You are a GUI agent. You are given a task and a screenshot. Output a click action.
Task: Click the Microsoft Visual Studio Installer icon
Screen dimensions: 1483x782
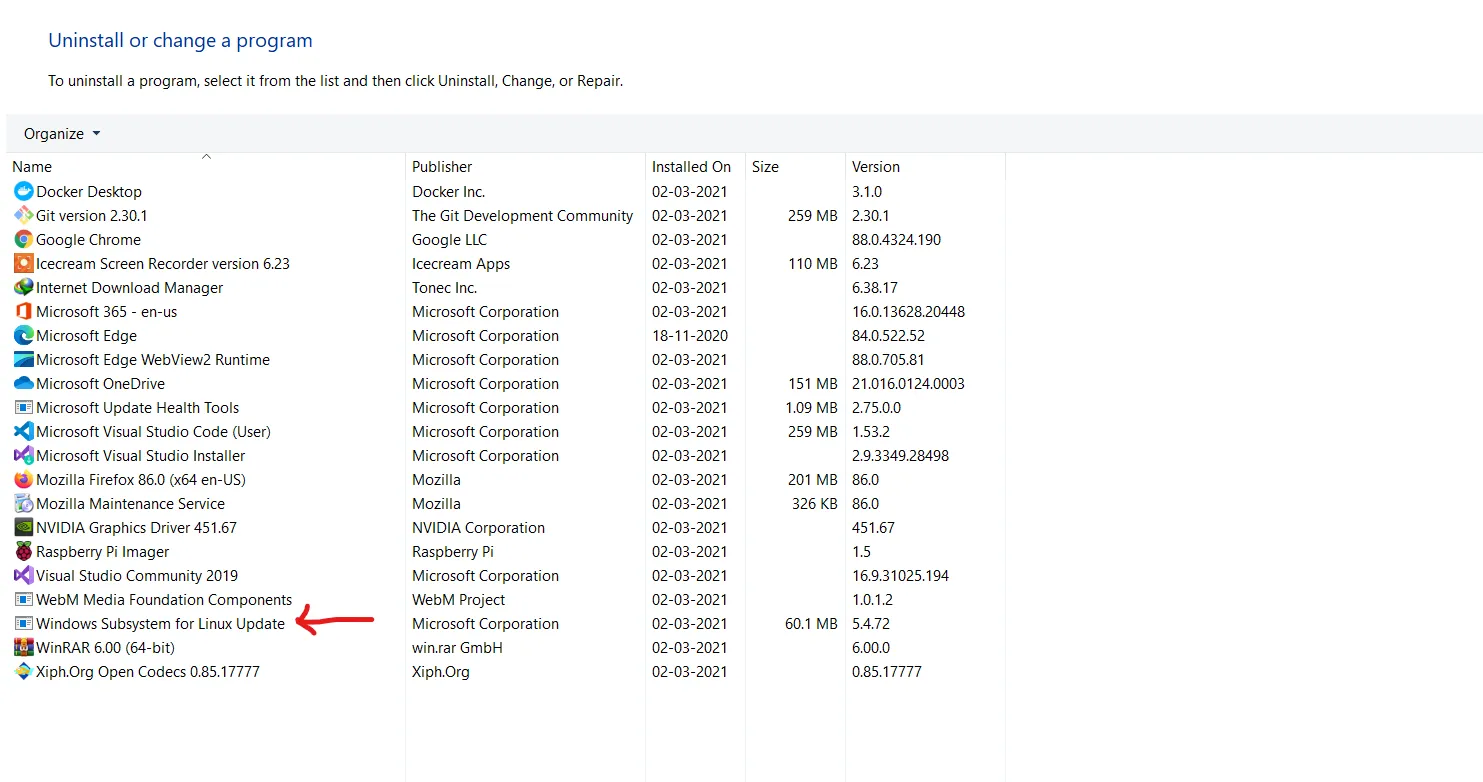pyautogui.click(x=23, y=455)
